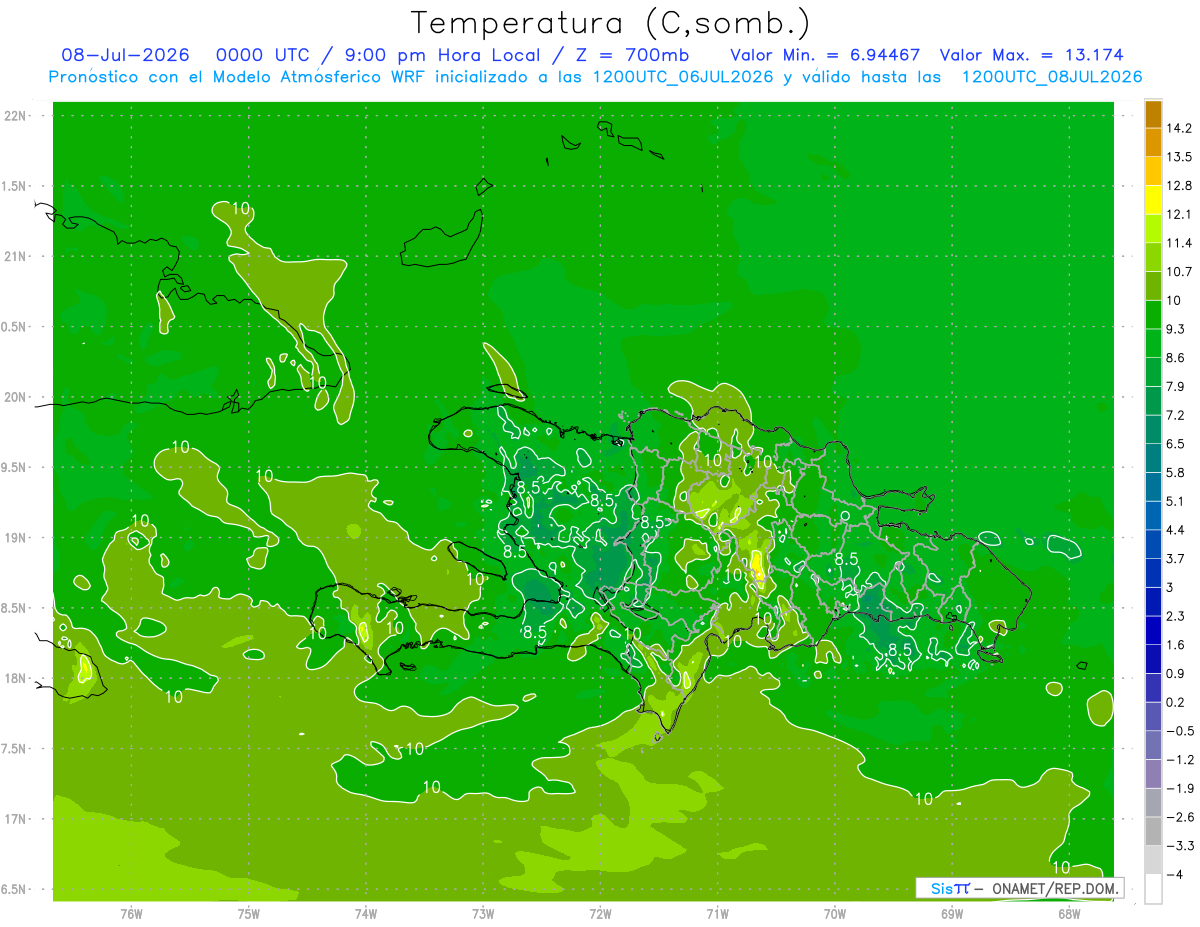Image resolution: width=1200 pixels, height=927 pixels.
Task: Click the "72W" longitude axis label
Action: [600, 913]
